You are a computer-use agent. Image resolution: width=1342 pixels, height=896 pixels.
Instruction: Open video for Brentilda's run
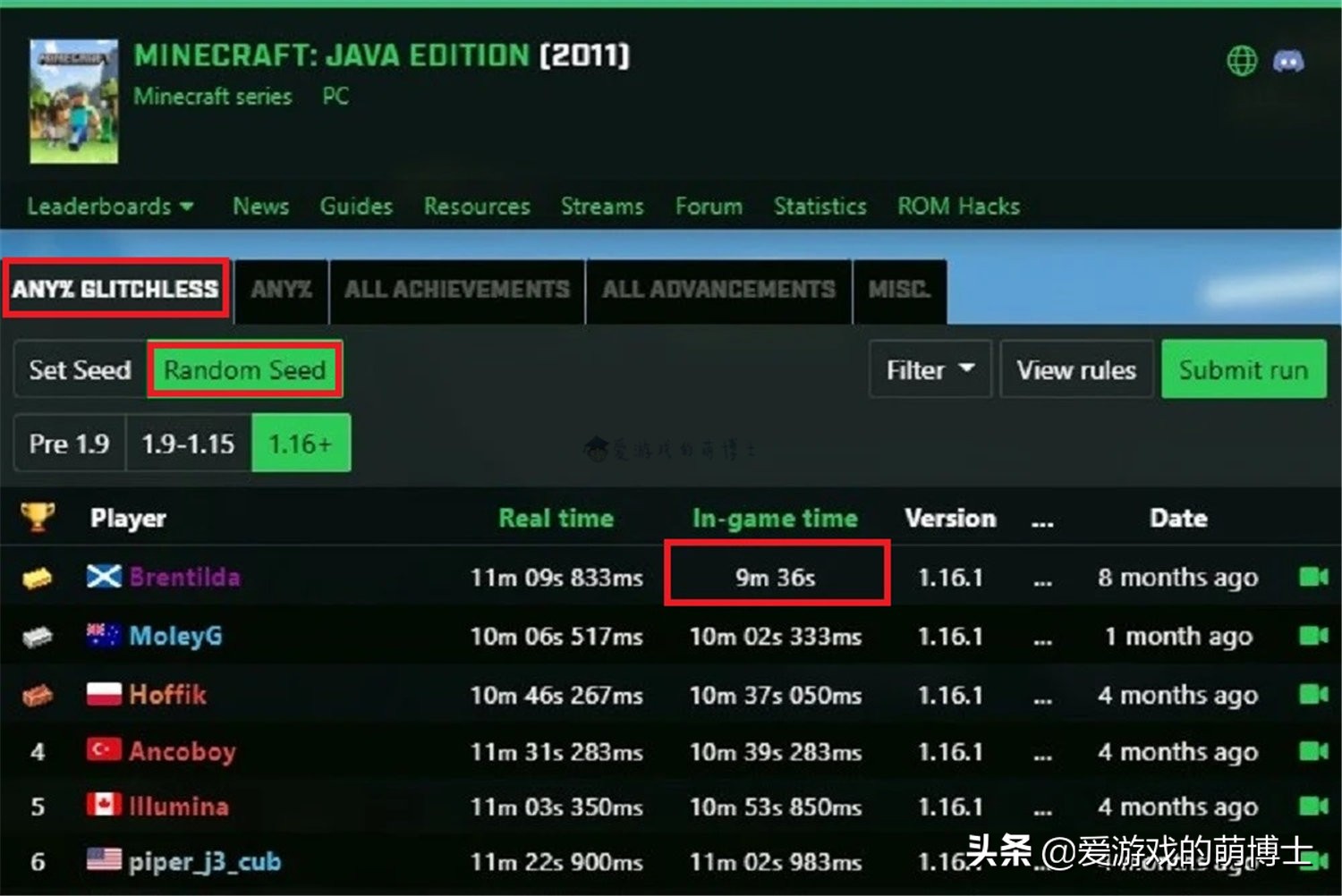pos(1313,577)
